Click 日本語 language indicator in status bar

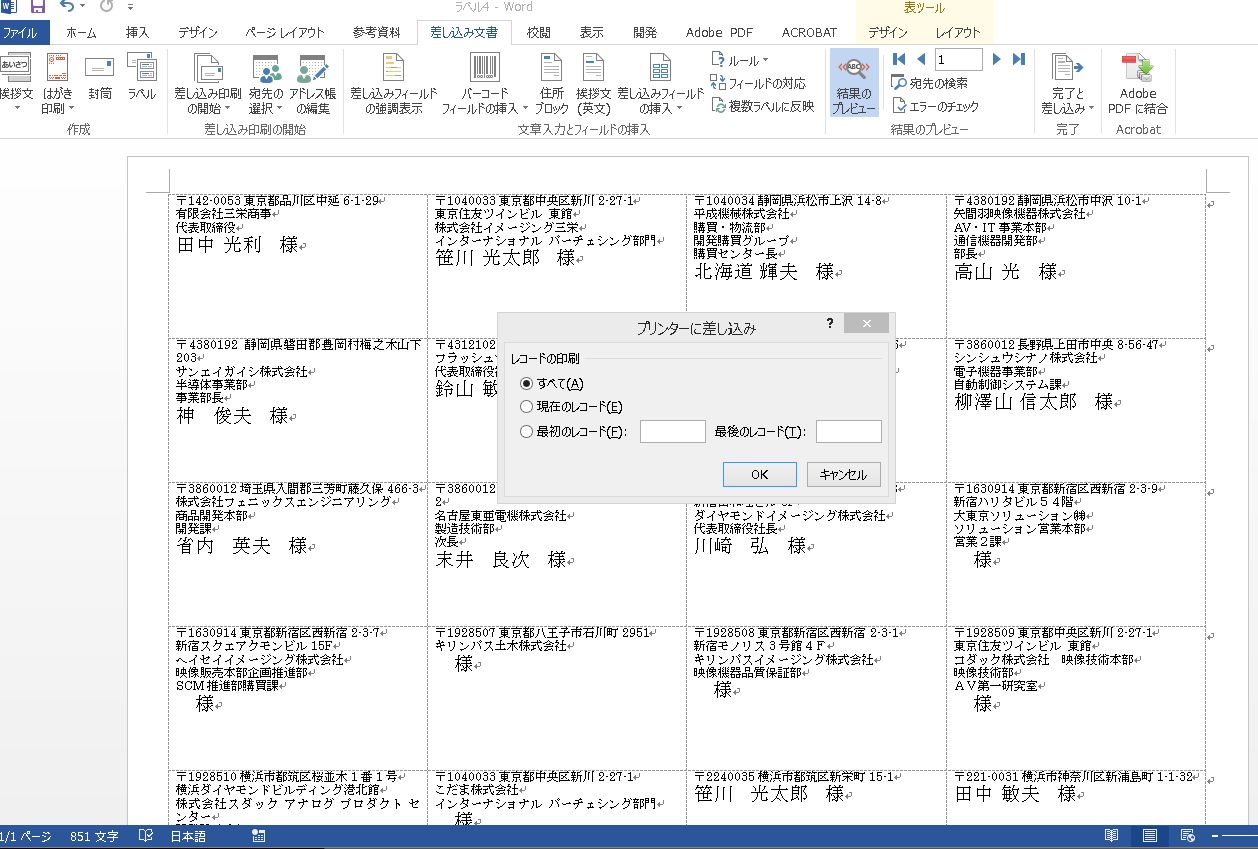pyautogui.click(x=188, y=836)
